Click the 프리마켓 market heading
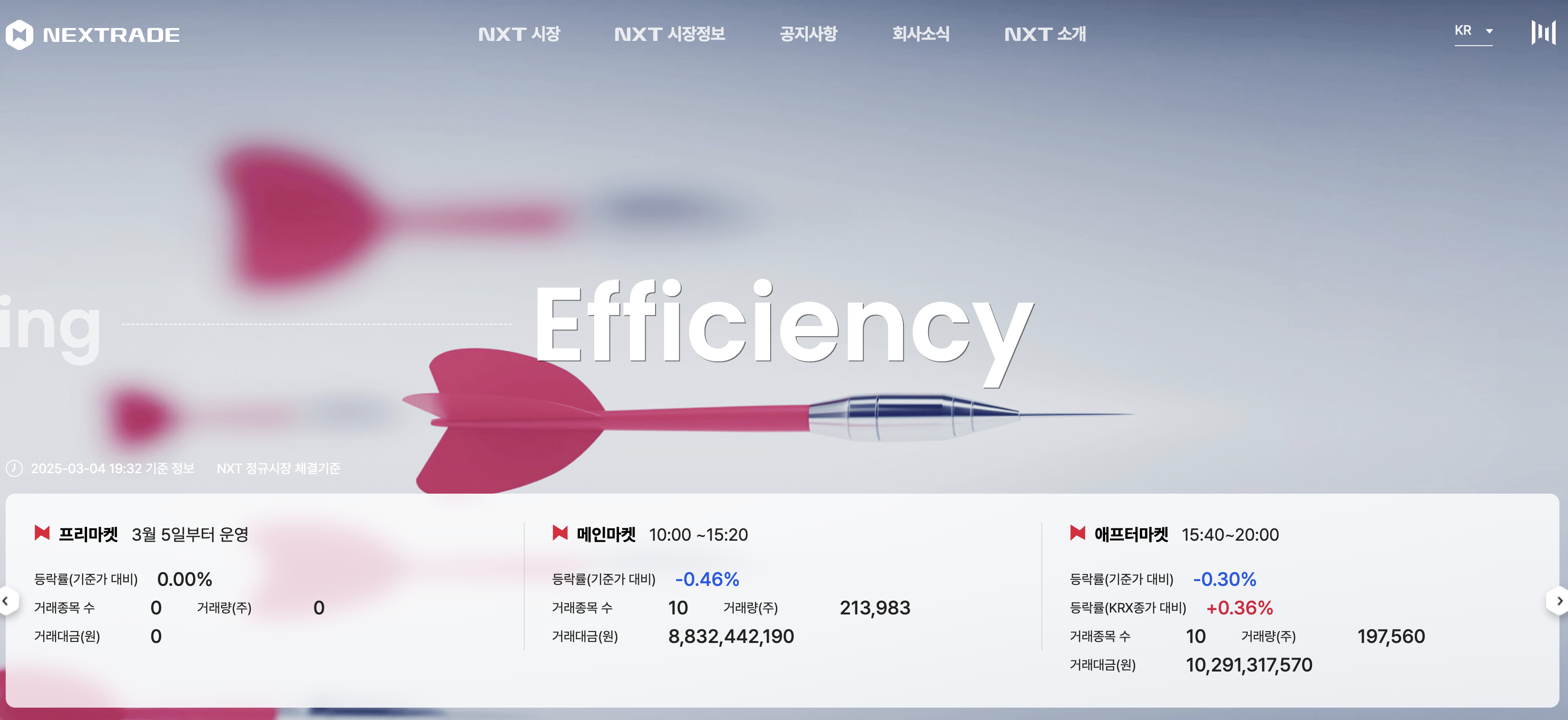The image size is (1568, 720). coord(88,535)
